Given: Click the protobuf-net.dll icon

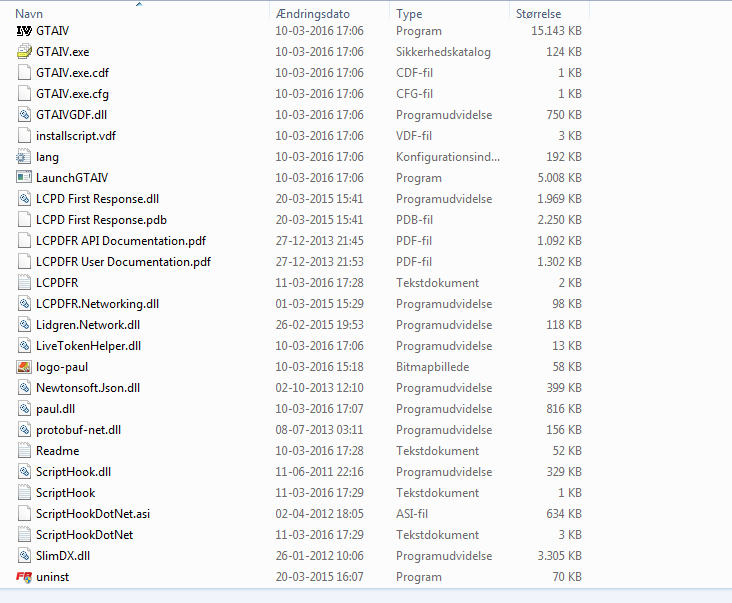Looking at the screenshot, I should 24,430.
